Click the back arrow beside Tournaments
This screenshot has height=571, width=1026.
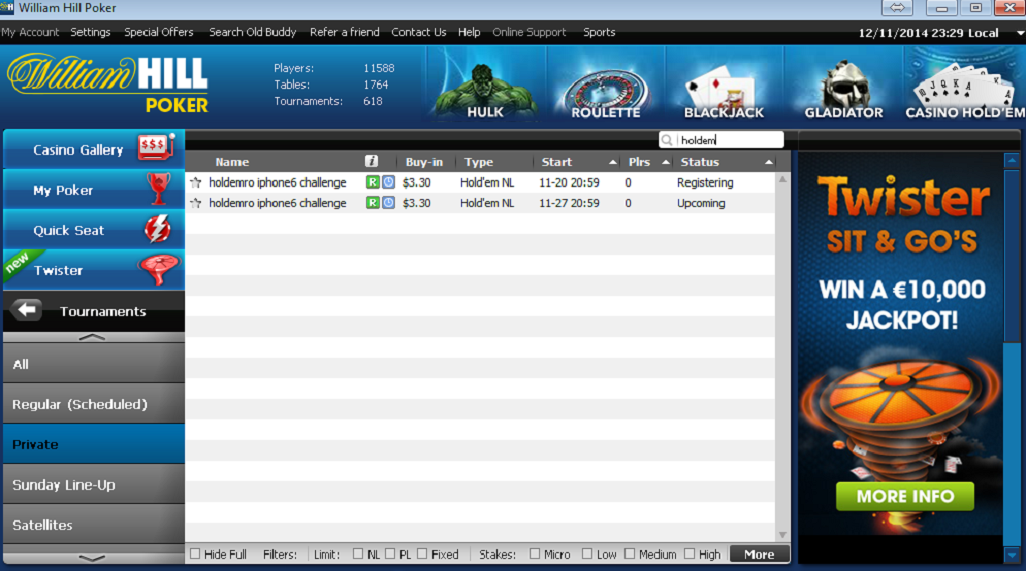point(28,311)
